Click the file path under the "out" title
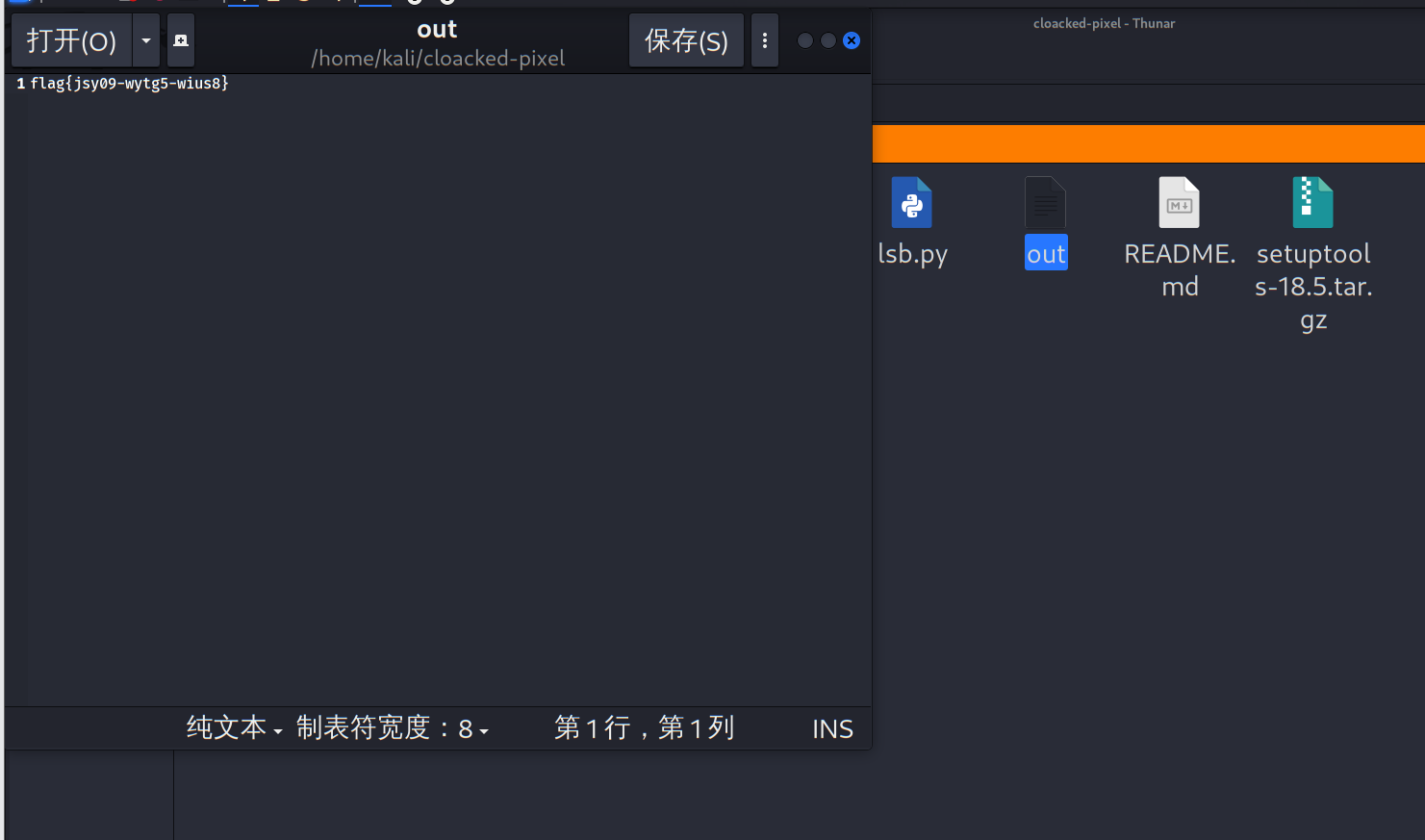This screenshot has width=1425, height=840. coord(437,58)
